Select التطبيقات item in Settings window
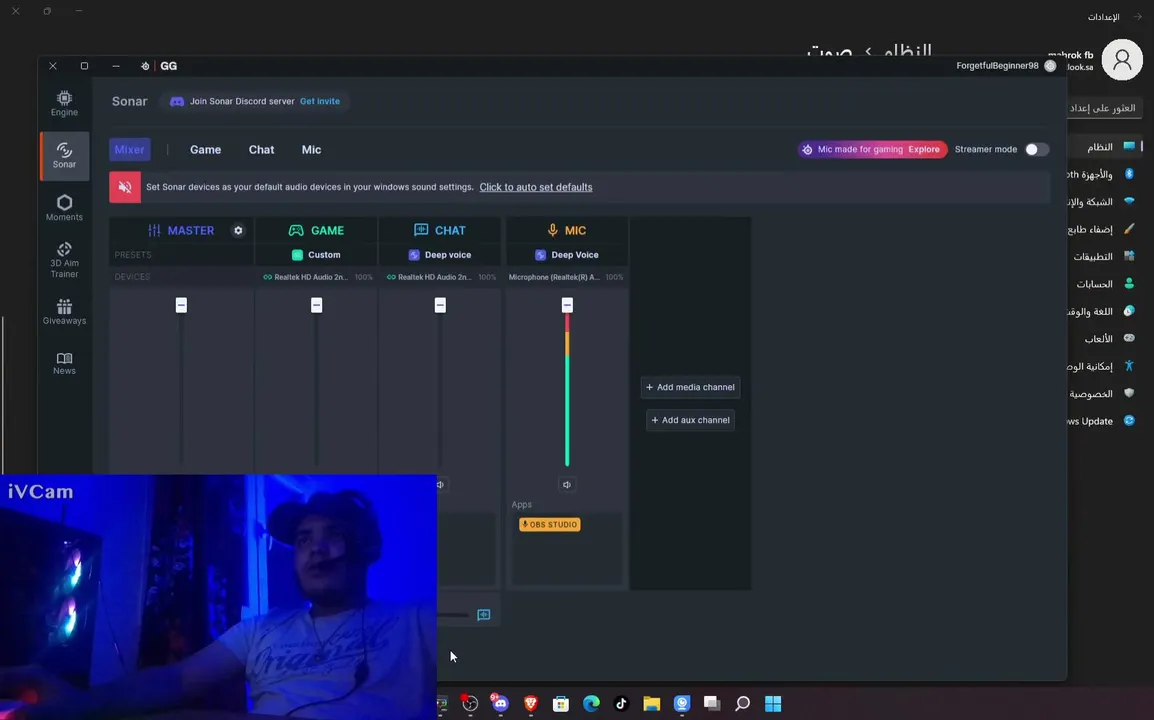 [x=1104, y=256]
